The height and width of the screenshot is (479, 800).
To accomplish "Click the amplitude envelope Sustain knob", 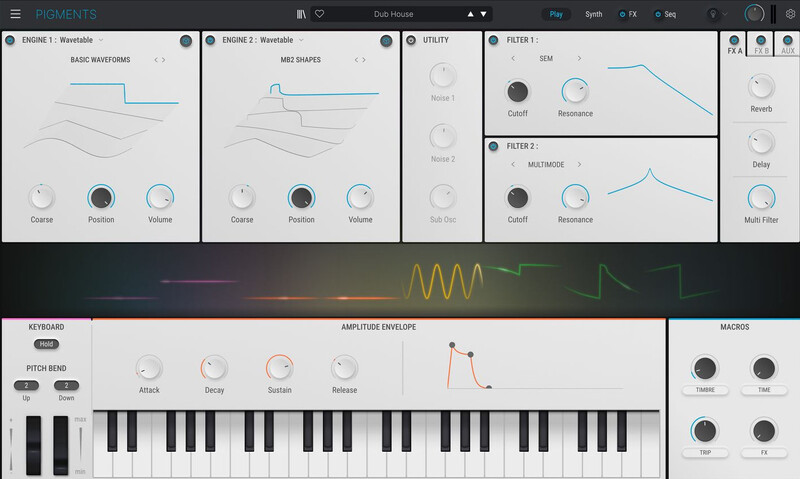I will pos(280,368).
